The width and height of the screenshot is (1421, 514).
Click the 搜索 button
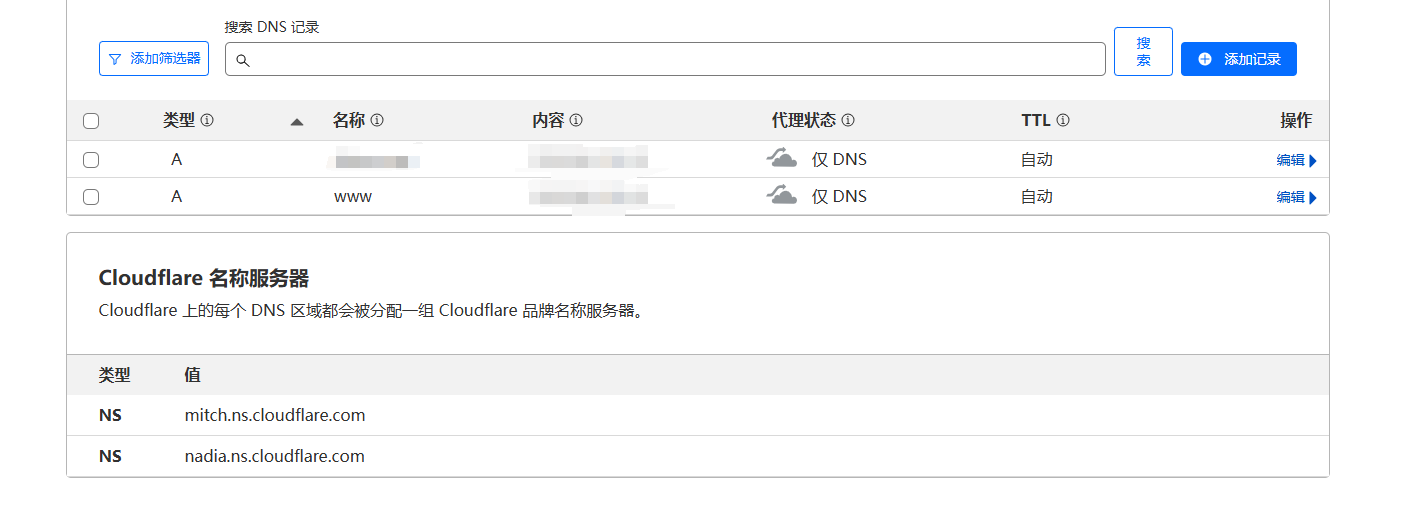tap(1143, 52)
